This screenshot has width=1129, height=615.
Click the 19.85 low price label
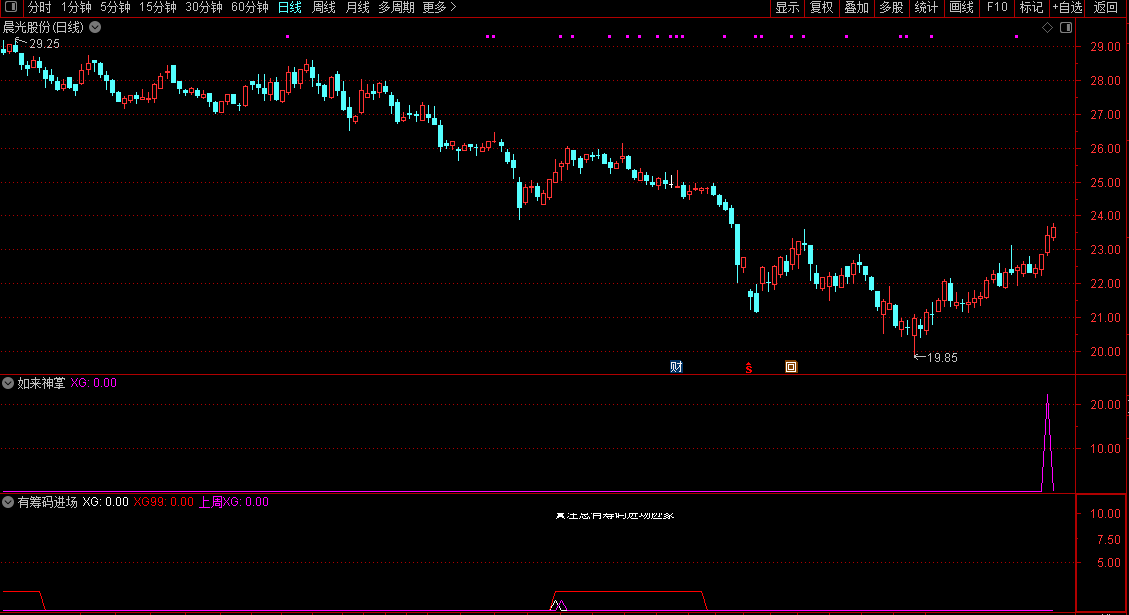coord(943,358)
